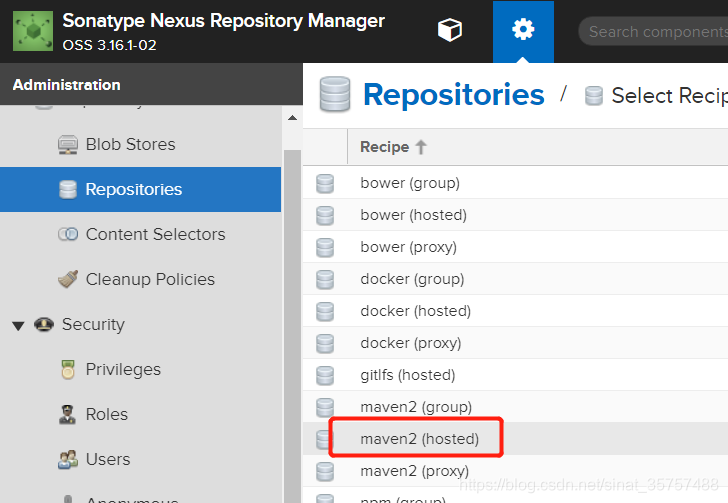Click the sidebar scrollbar thumb
728x503 pixels.
(292, 326)
